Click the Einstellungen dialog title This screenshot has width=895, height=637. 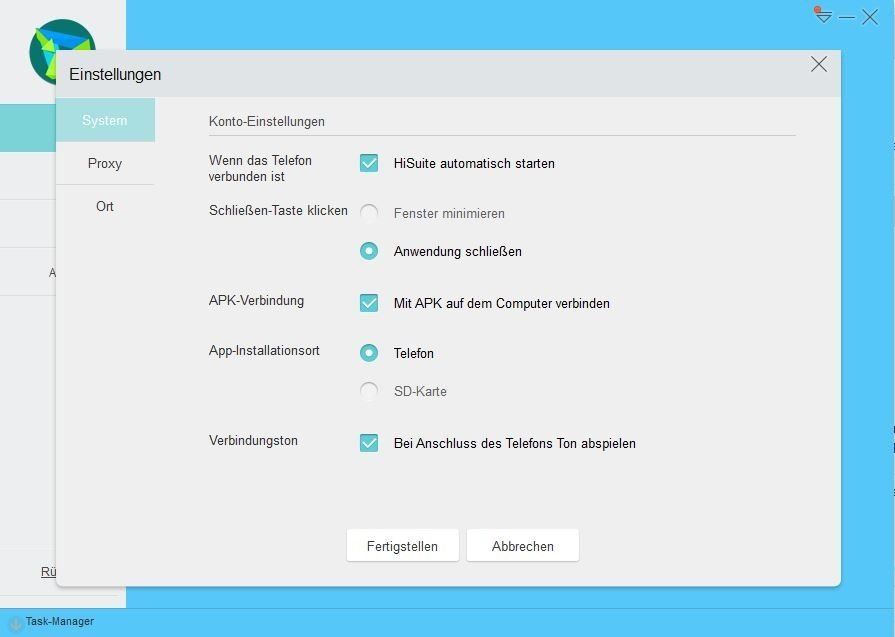coord(115,75)
